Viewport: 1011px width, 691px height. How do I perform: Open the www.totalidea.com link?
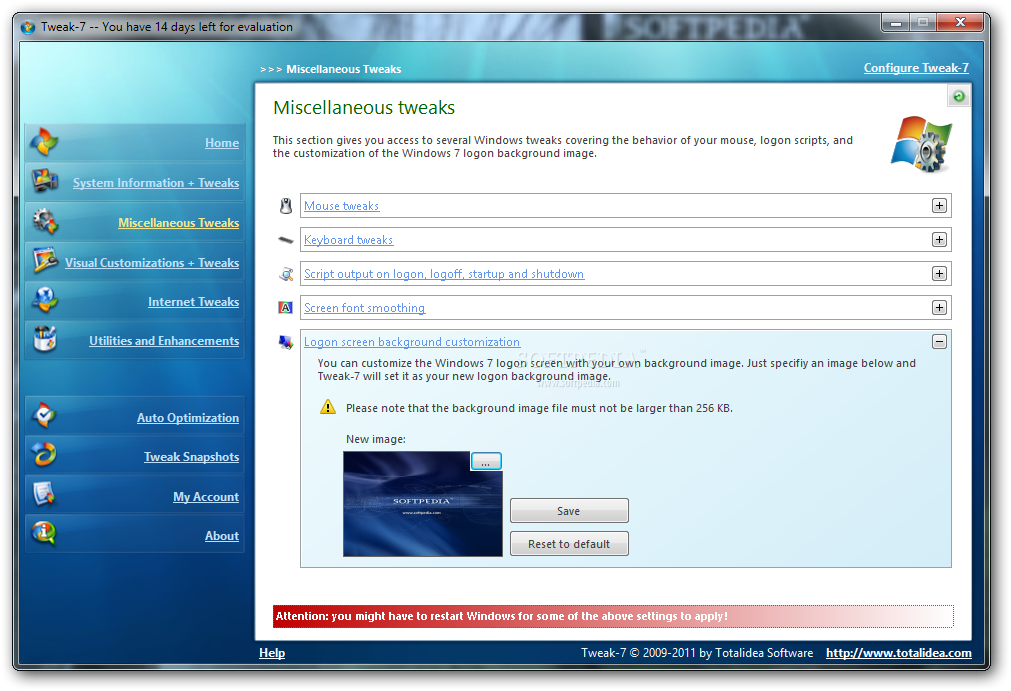coord(899,653)
